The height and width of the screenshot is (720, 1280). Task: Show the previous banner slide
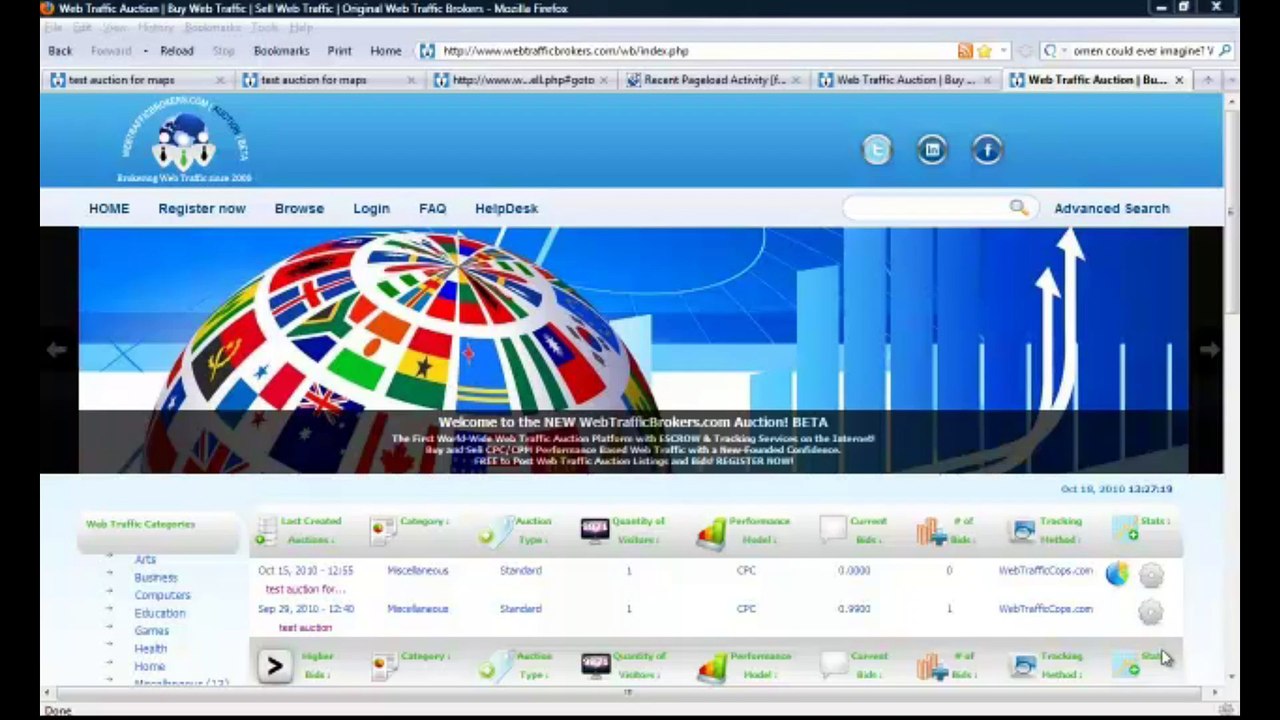point(56,350)
